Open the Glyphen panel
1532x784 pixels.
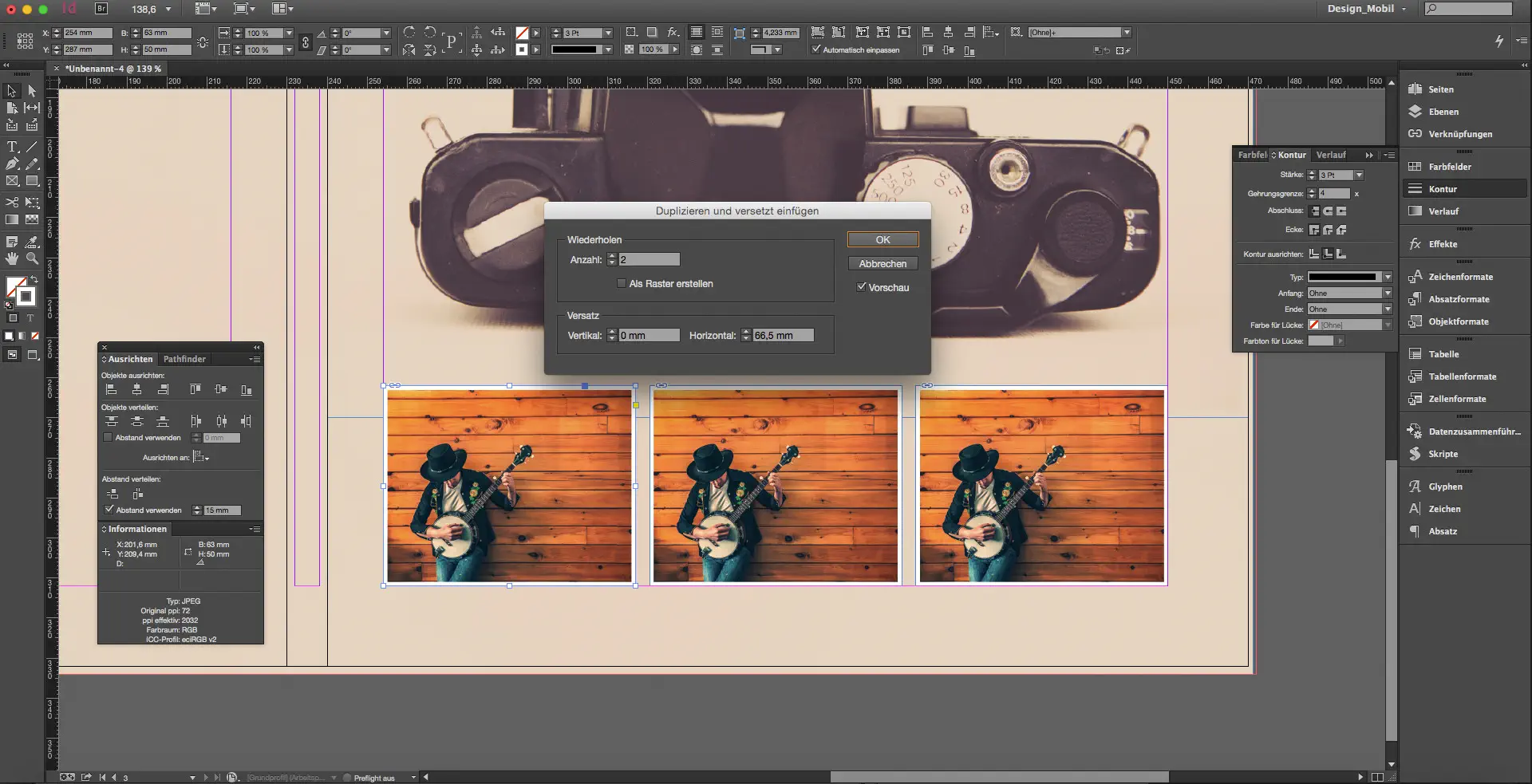tap(1445, 487)
